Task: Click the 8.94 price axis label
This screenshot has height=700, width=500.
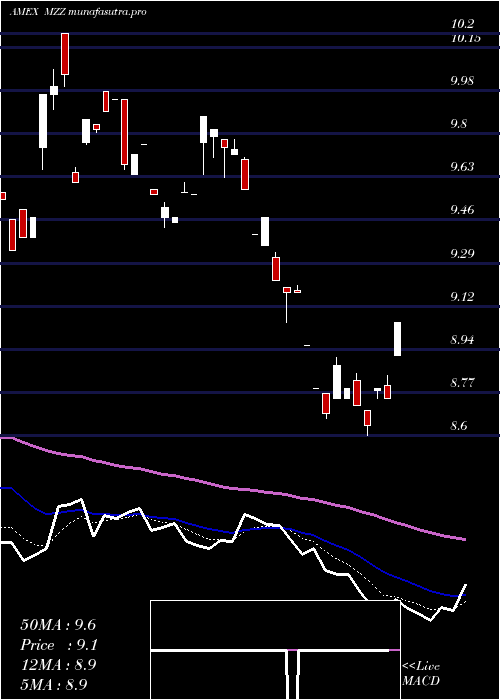Action: coord(462,340)
